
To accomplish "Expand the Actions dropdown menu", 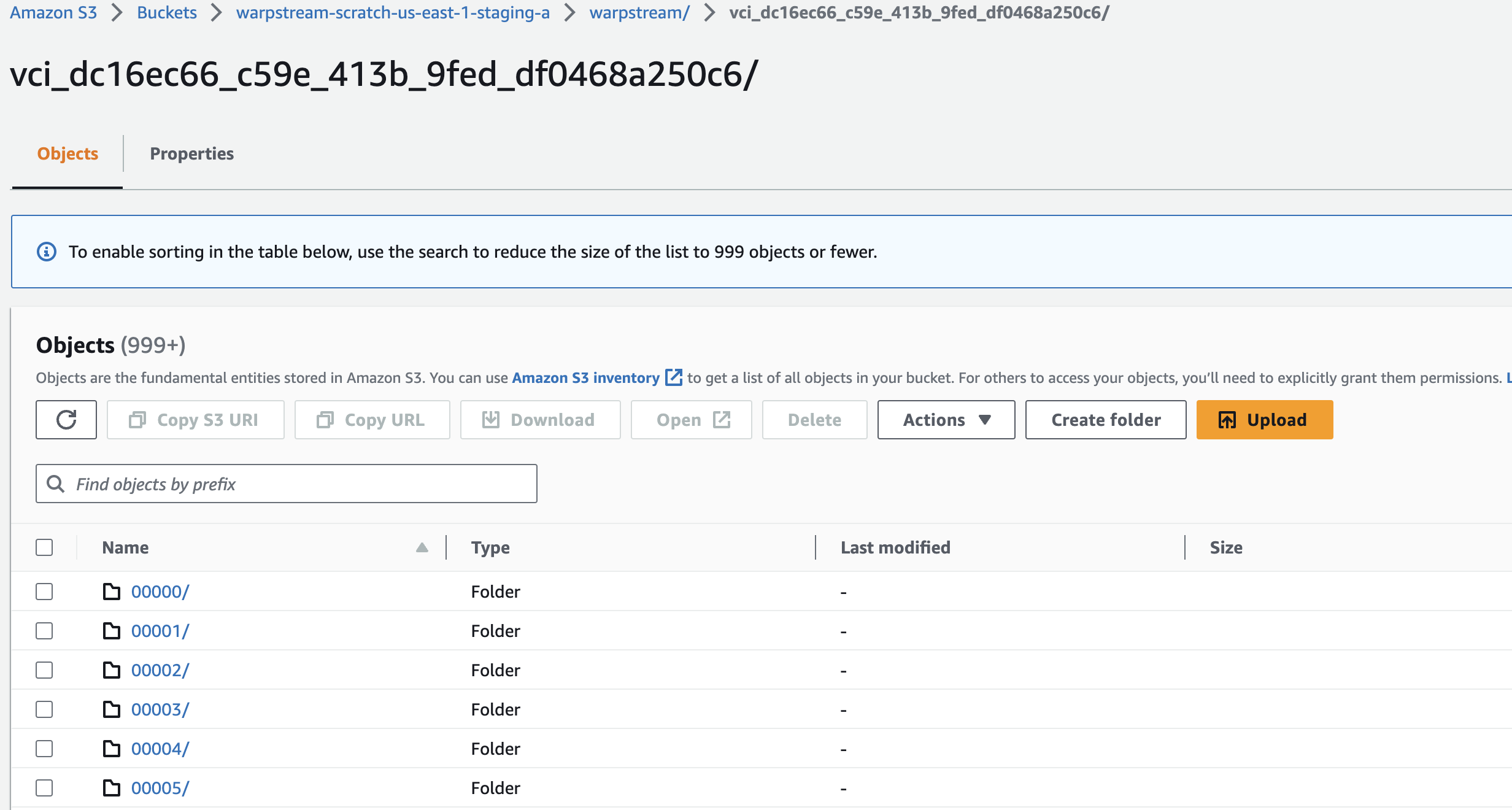I will 946,420.
